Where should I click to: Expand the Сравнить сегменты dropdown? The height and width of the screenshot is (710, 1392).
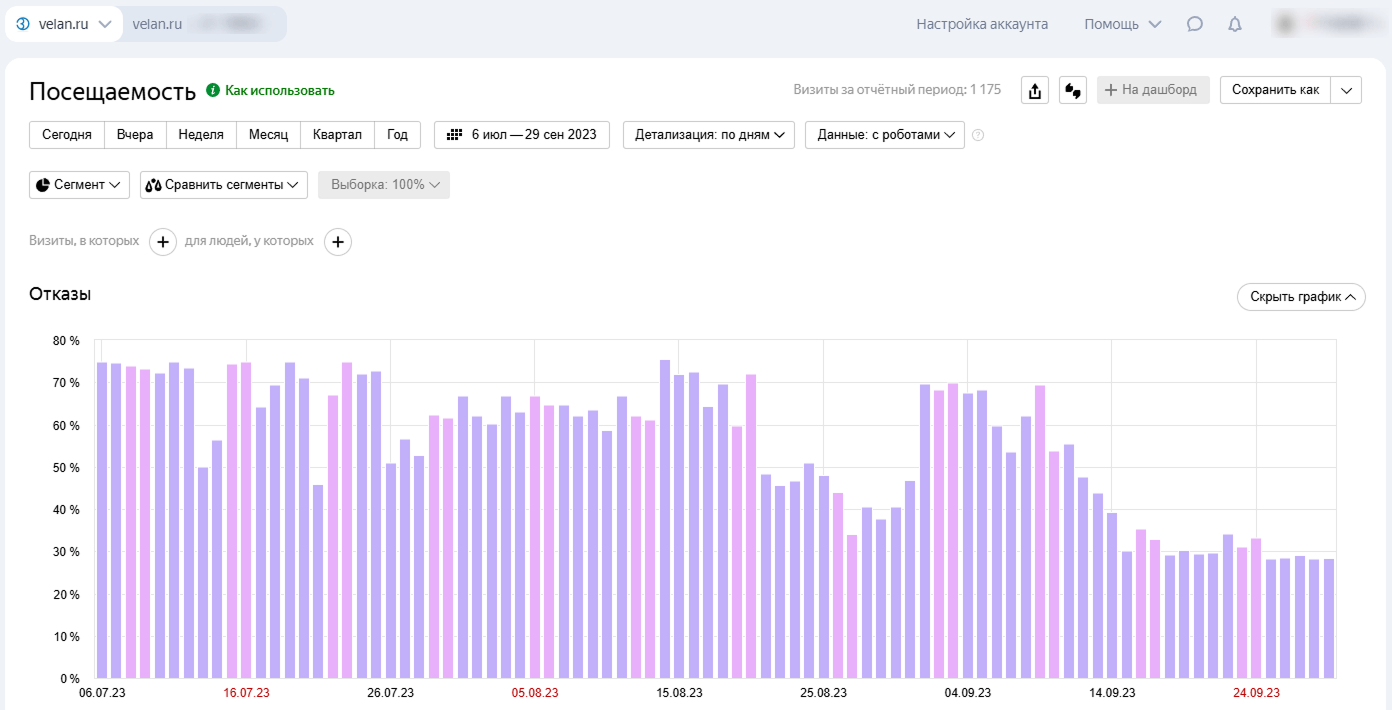pyautogui.click(x=224, y=185)
